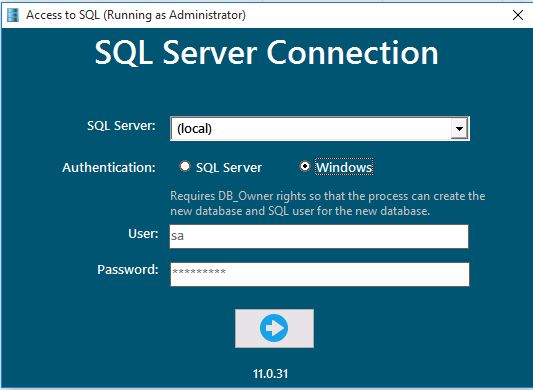The height and width of the screenshot is (390, 533).
Task: Click the Windows authentication label text
Action: [x=344, y=167]
